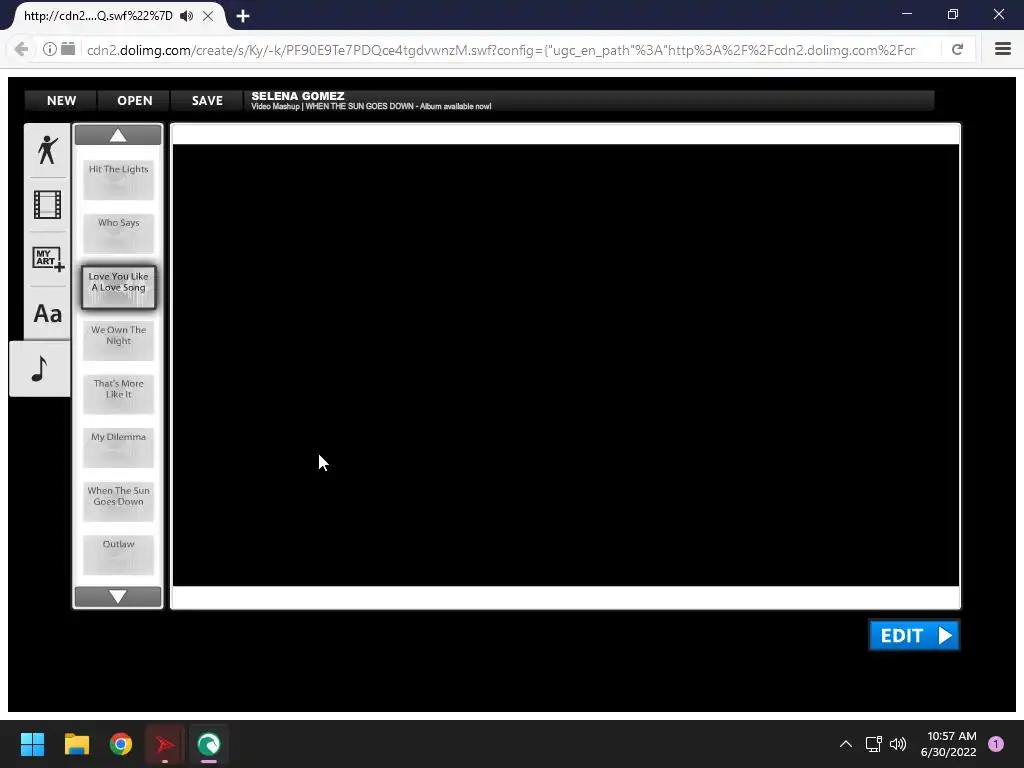Screen dimensions: 1024x768
Task: Open network settings tray icon
Action: [874, 744]
